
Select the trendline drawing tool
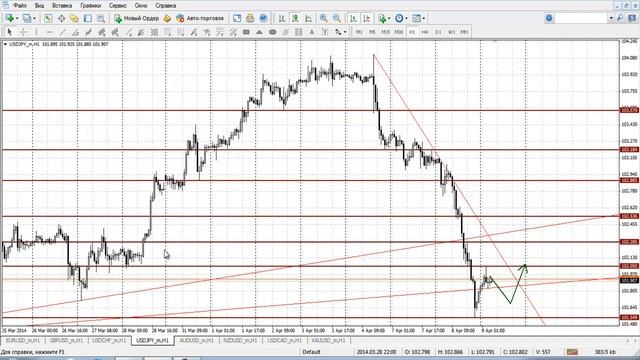click(x=62, y=32)
